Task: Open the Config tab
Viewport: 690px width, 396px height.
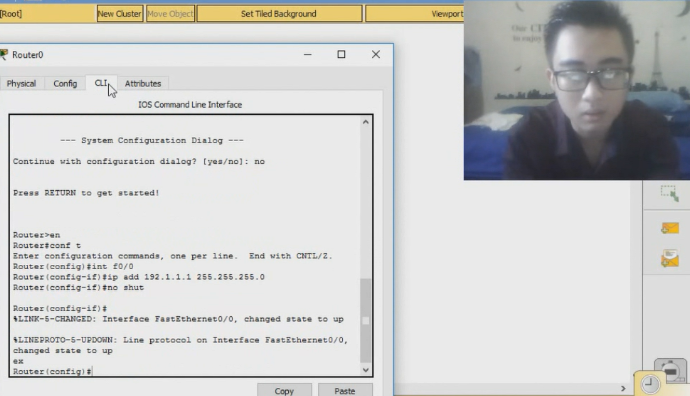Action: (x=65, y=83)
